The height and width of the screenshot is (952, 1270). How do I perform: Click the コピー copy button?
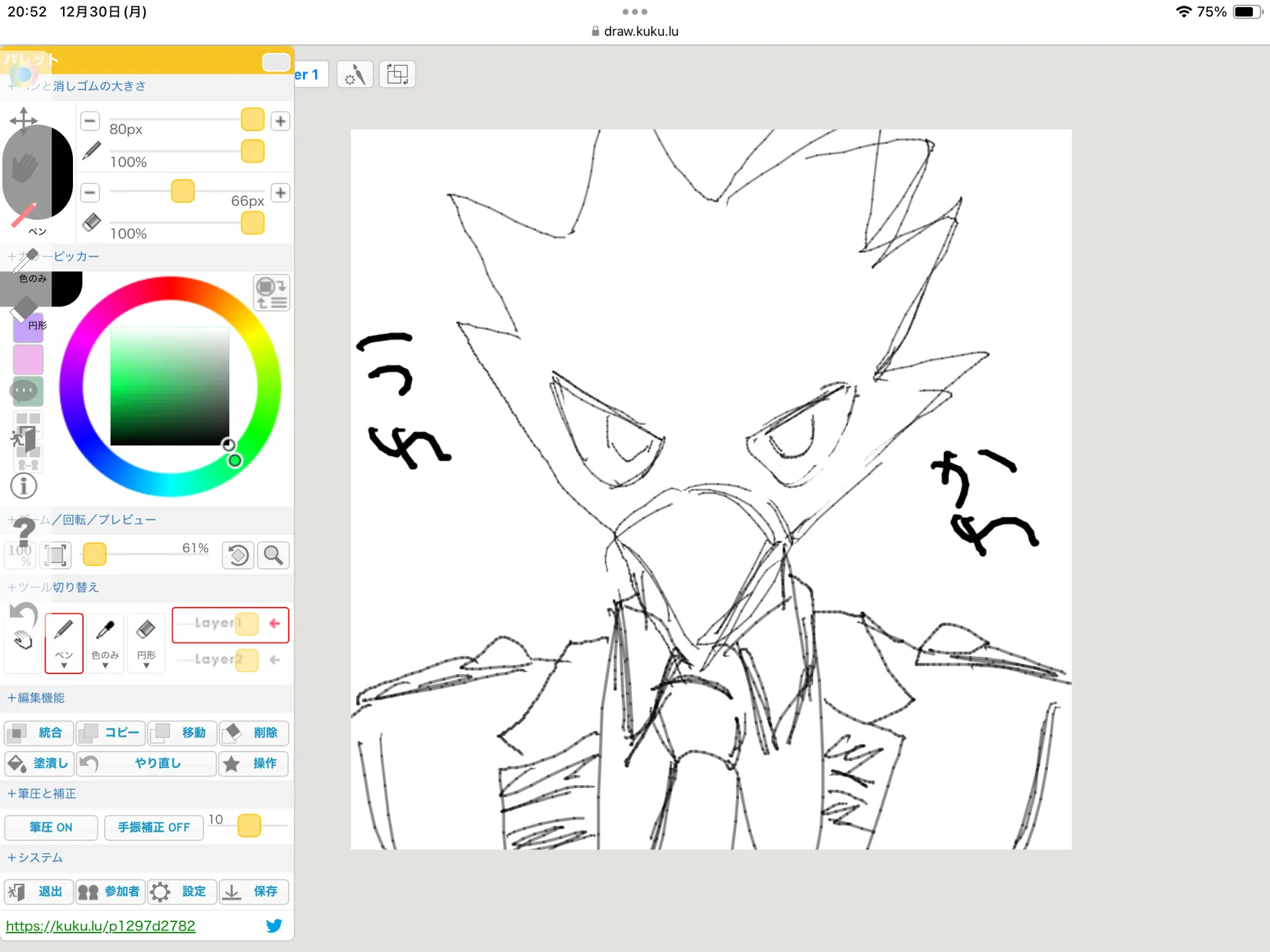pos(110,733)
